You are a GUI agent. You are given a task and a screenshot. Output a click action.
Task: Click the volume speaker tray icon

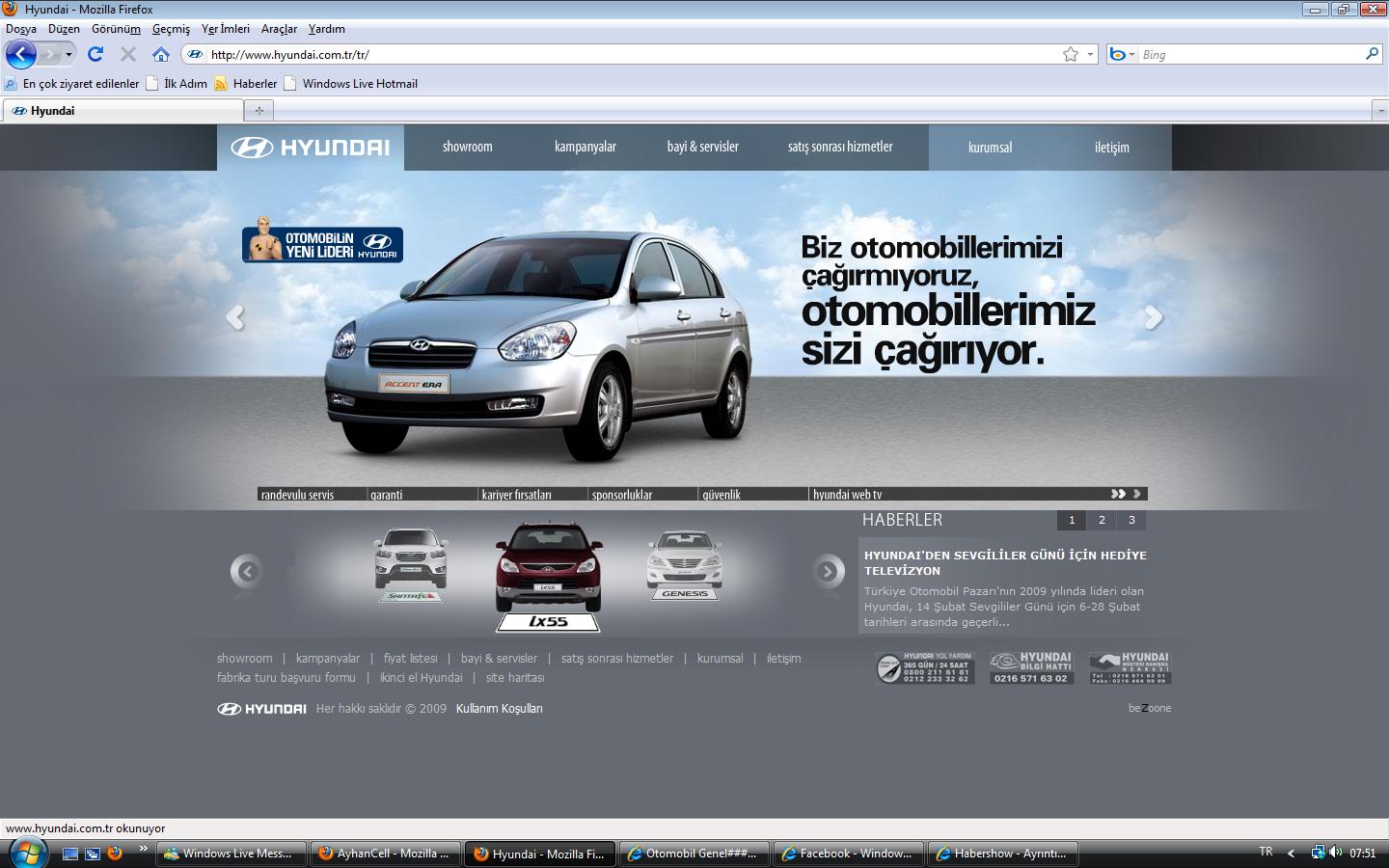[x=1336, y=853]
